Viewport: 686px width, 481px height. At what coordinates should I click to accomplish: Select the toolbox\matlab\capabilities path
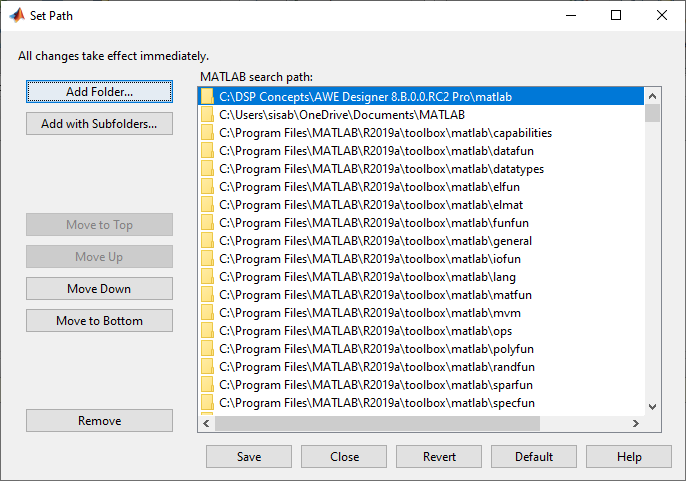tap(422, 133)
